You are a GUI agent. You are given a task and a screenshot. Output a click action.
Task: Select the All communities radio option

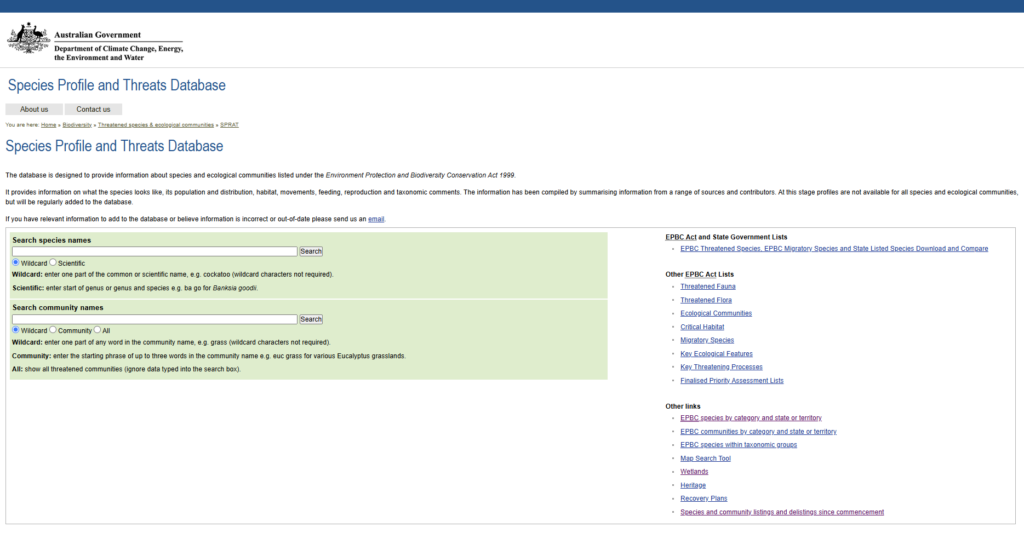coord(98,330)
